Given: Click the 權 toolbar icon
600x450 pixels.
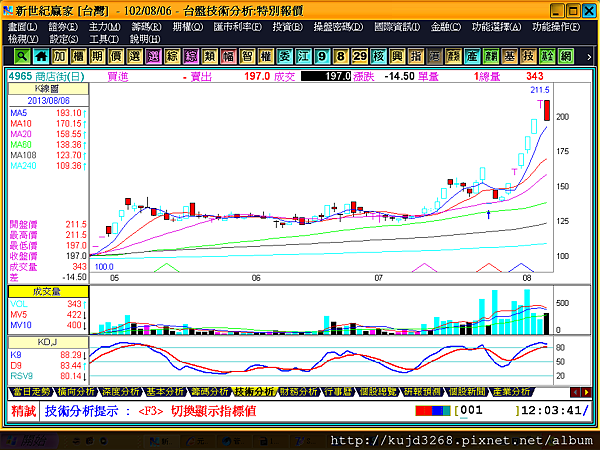Looking at the screenshot, I should [x=266, y=57].
